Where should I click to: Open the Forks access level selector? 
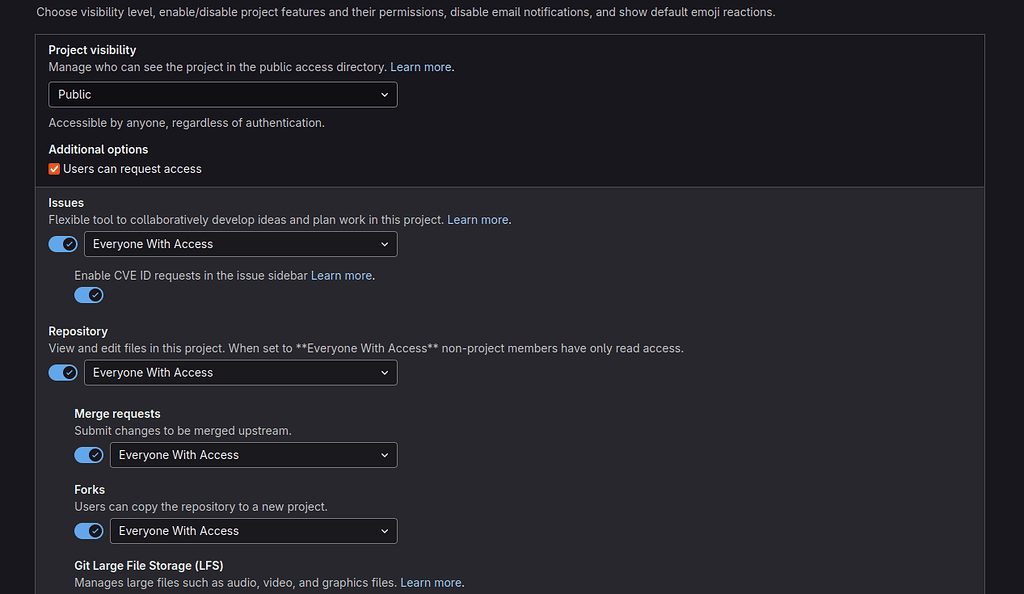253,531
